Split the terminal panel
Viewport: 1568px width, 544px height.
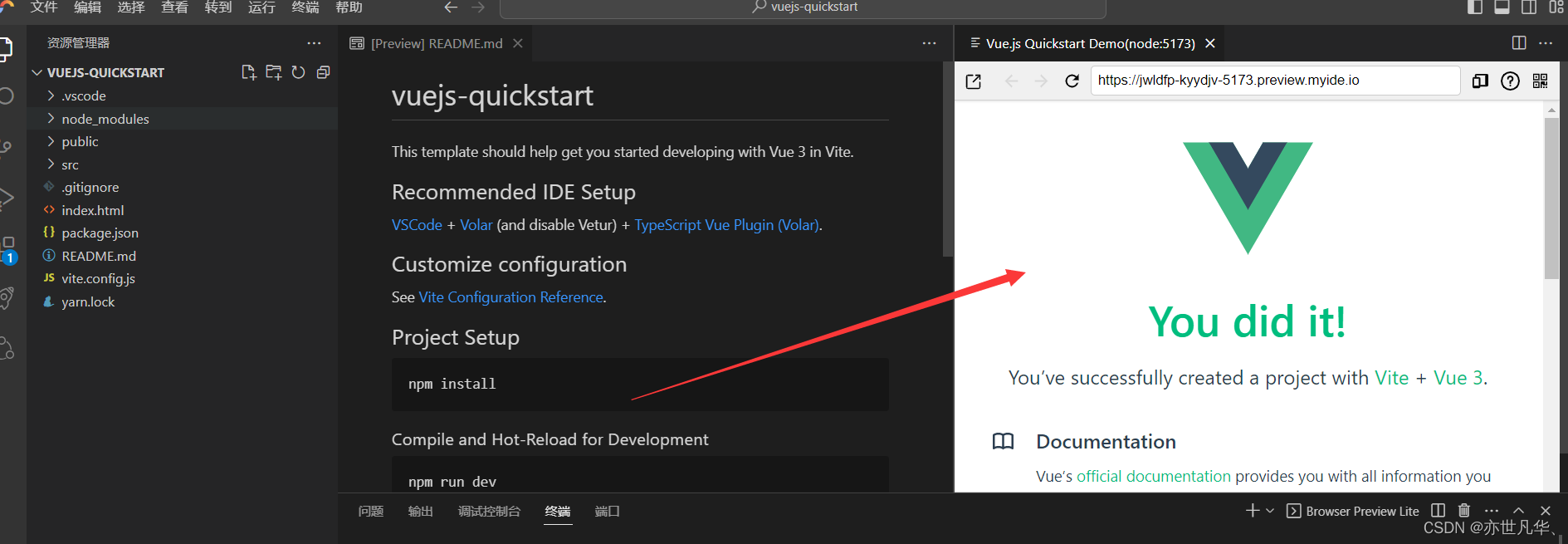coord(1438,510)
